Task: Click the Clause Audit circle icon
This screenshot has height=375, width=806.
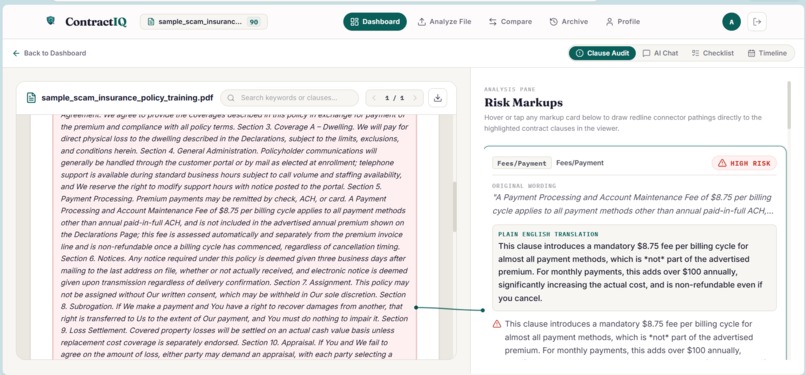Action: tap(579, 53)
